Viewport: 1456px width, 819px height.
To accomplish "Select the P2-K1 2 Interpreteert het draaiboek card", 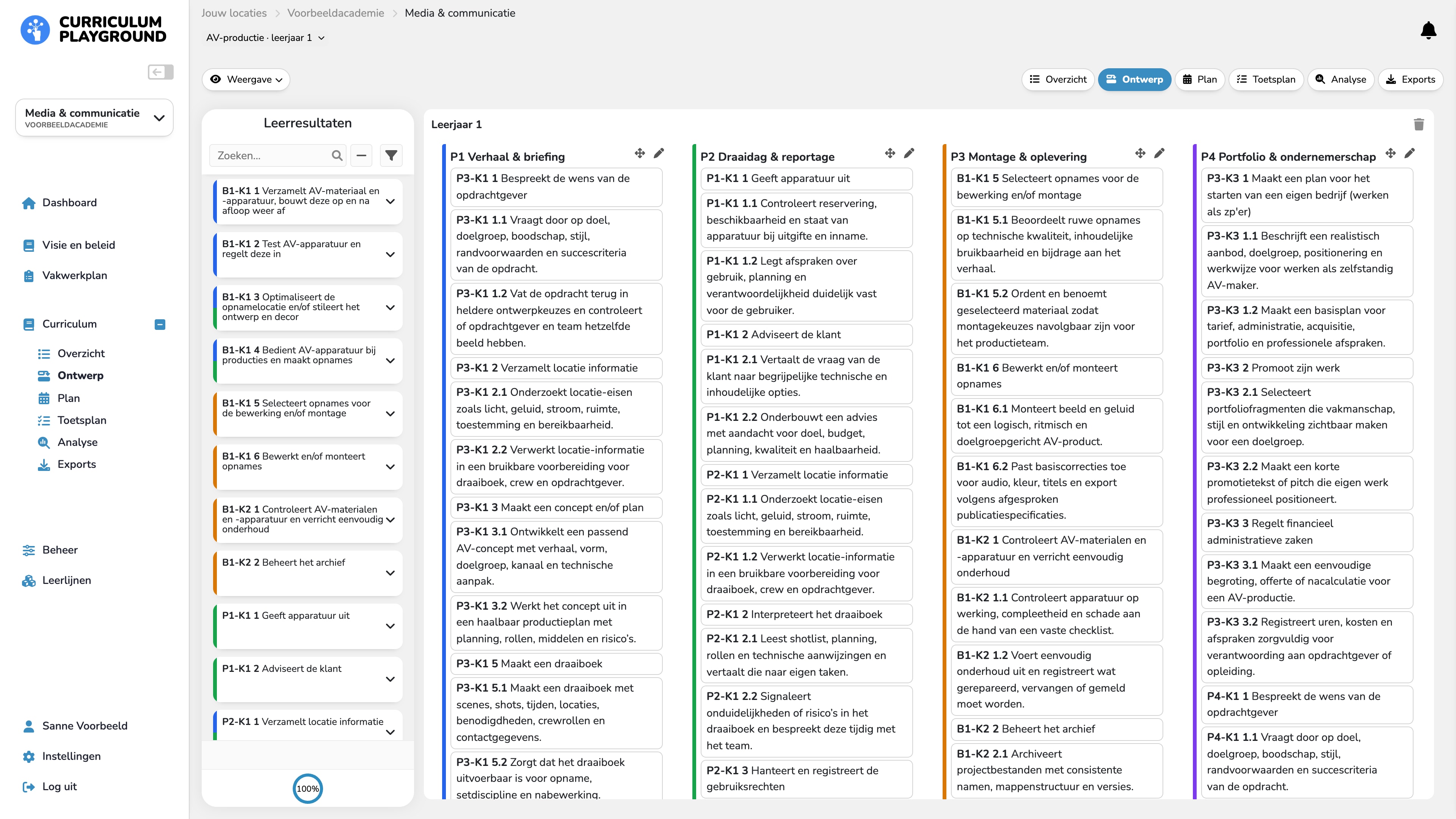I will click(x=806, y=614).
